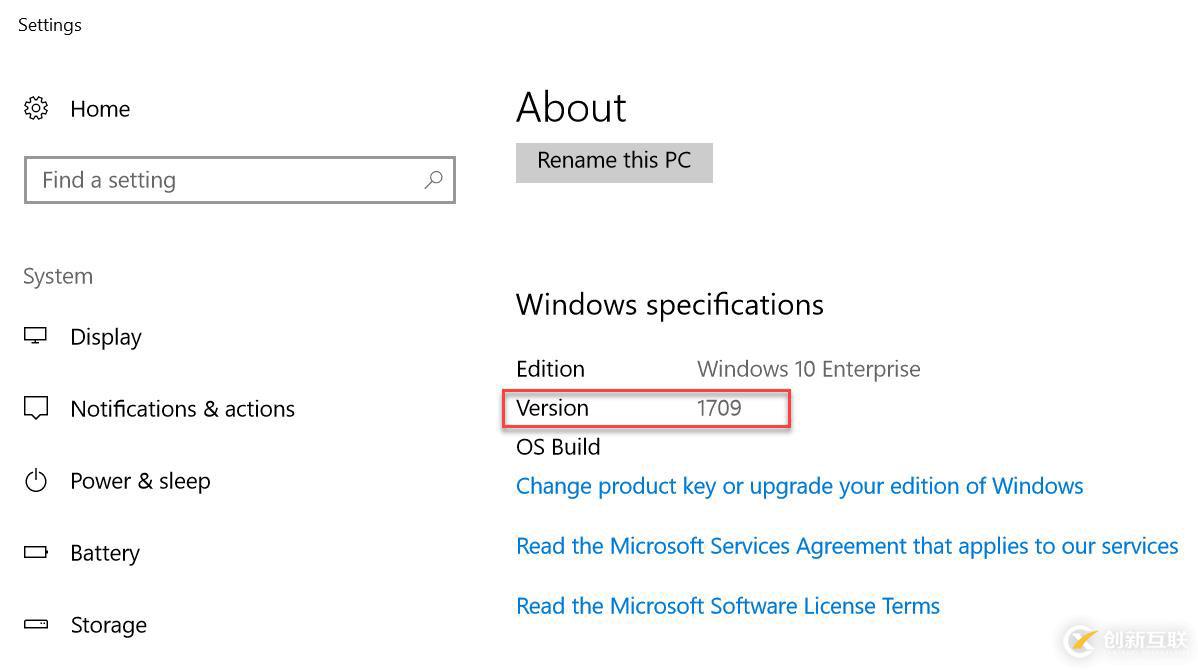Click the Home gear icon
Screen dimensions: 1198x670
pyautogui.click(x=36, y=108)
